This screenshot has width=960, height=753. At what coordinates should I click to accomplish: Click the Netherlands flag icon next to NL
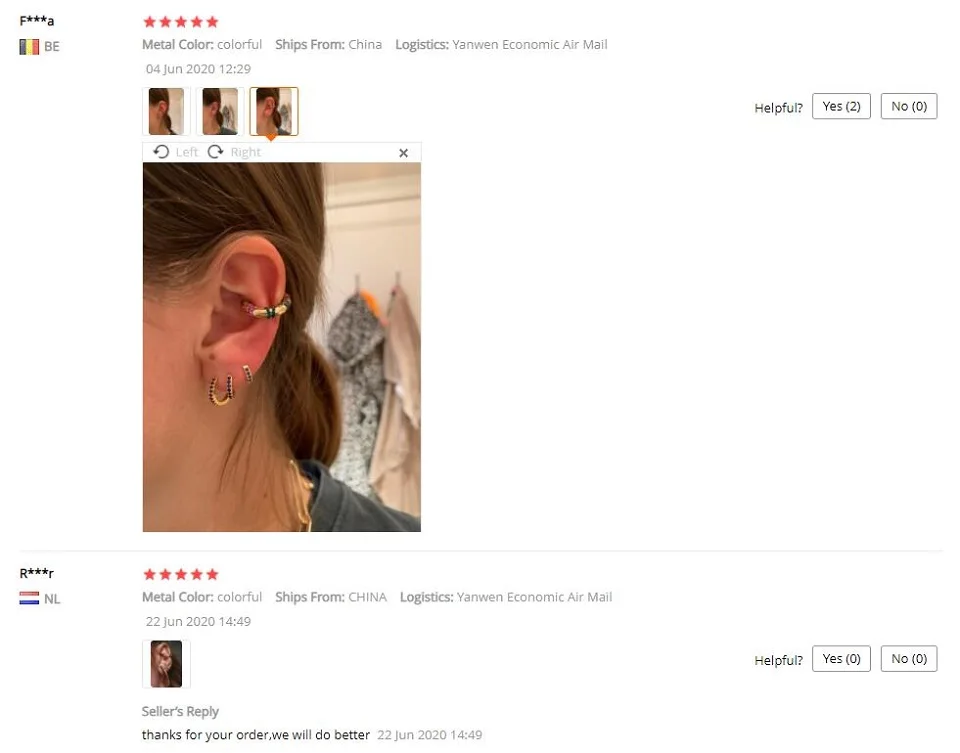(x=29, y=598)
